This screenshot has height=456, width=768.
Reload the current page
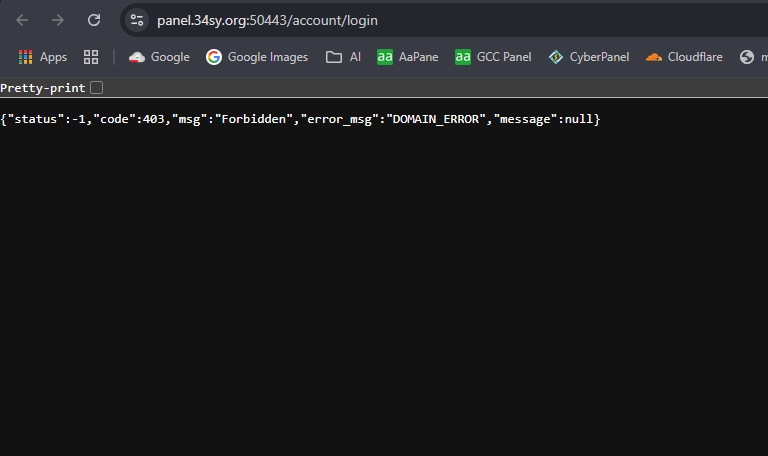click(94, 20)
